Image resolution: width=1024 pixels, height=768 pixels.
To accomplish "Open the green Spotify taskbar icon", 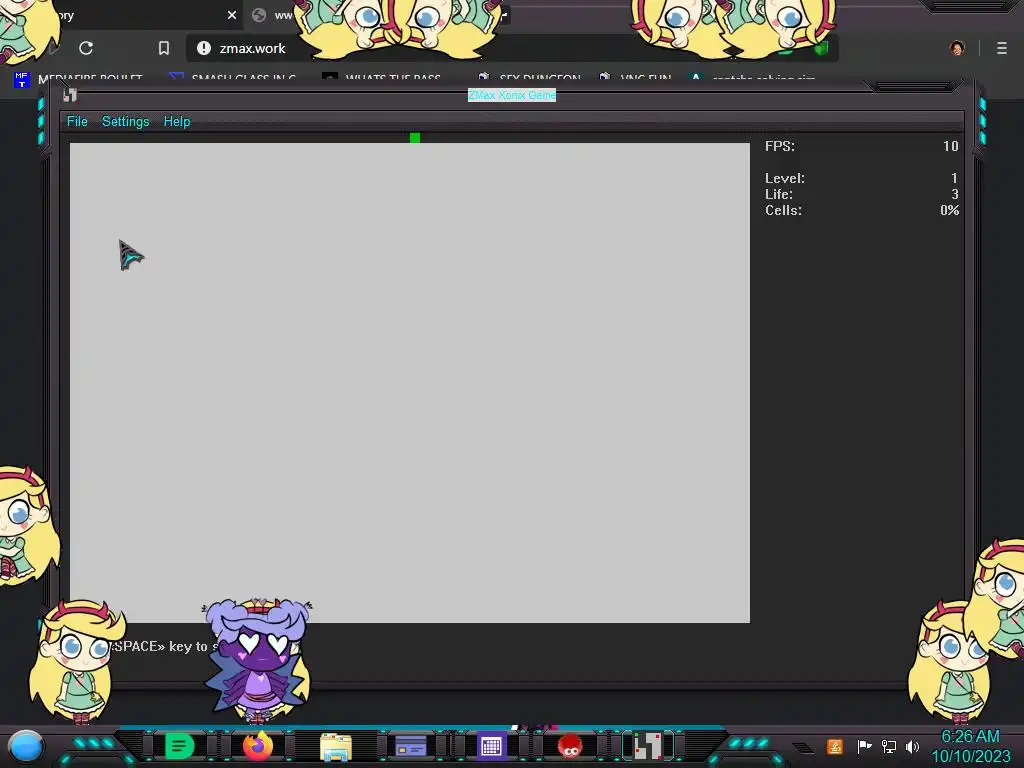I will pyautogui.click(x=179, y=746).
